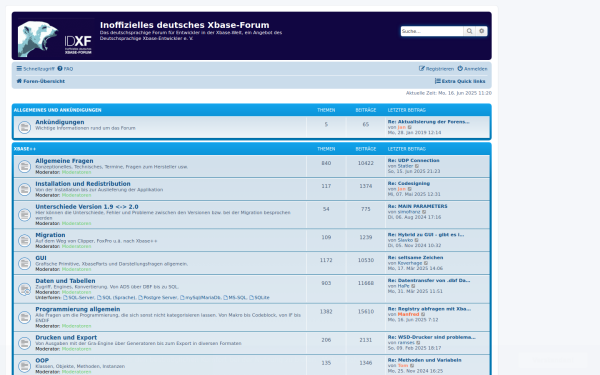
Task: Click the Allgemeine Fragen forum status icon
Action: [24, 166]
